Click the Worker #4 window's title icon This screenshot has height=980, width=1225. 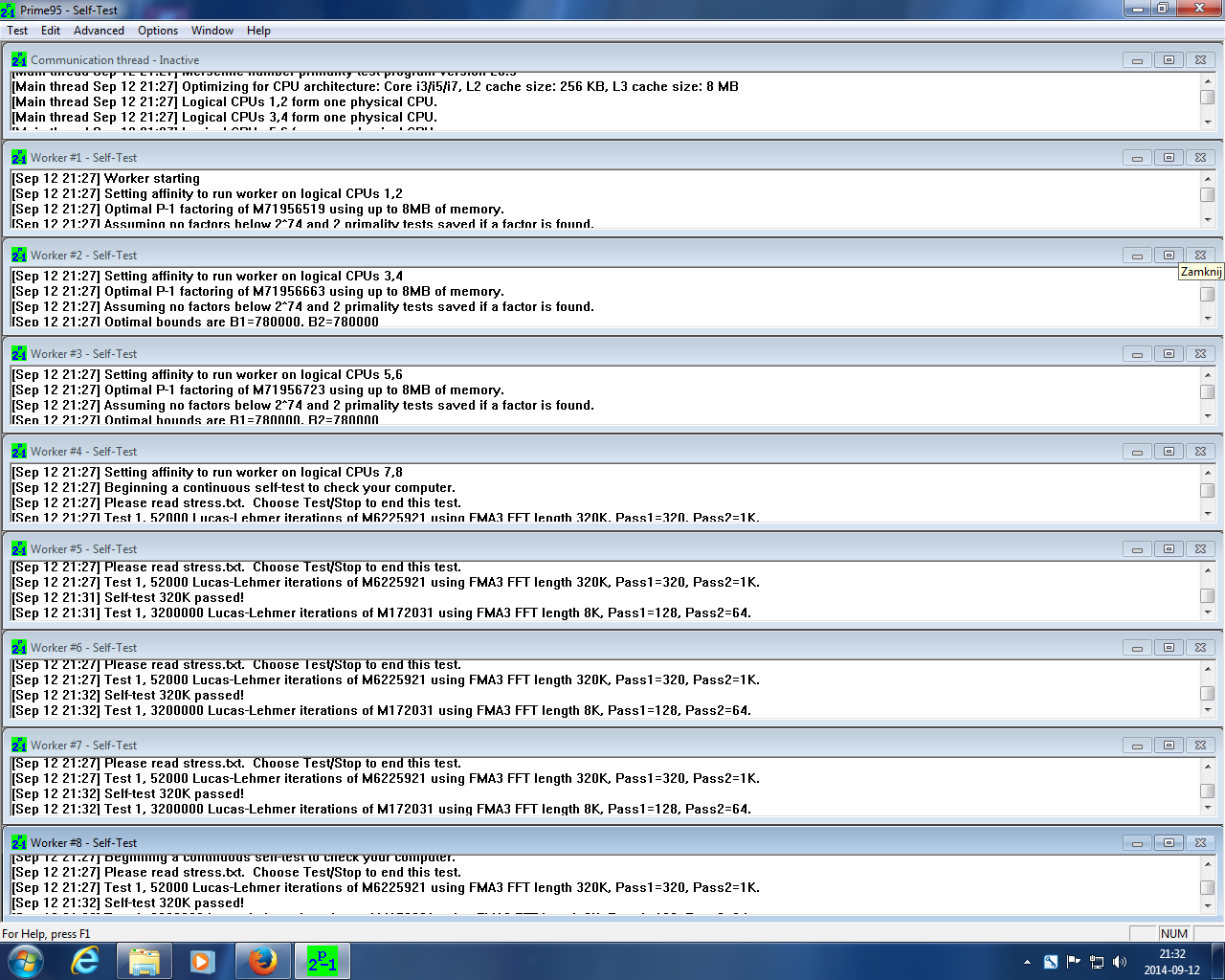[x=19, y=451]
